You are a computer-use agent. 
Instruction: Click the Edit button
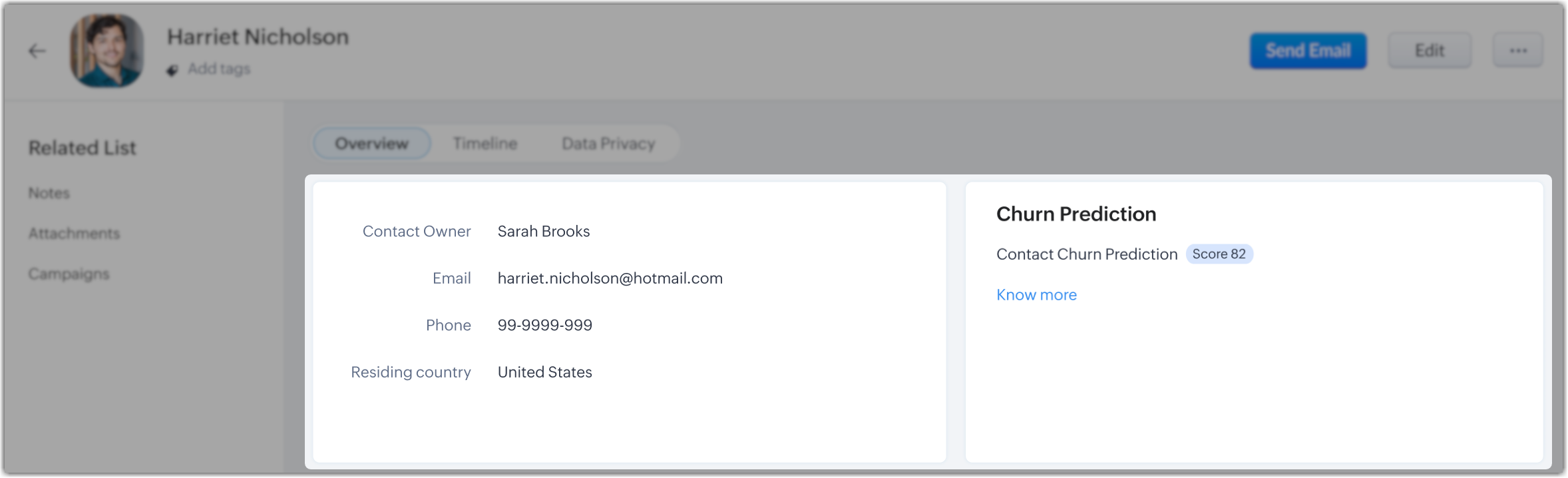pos(1429,51)
